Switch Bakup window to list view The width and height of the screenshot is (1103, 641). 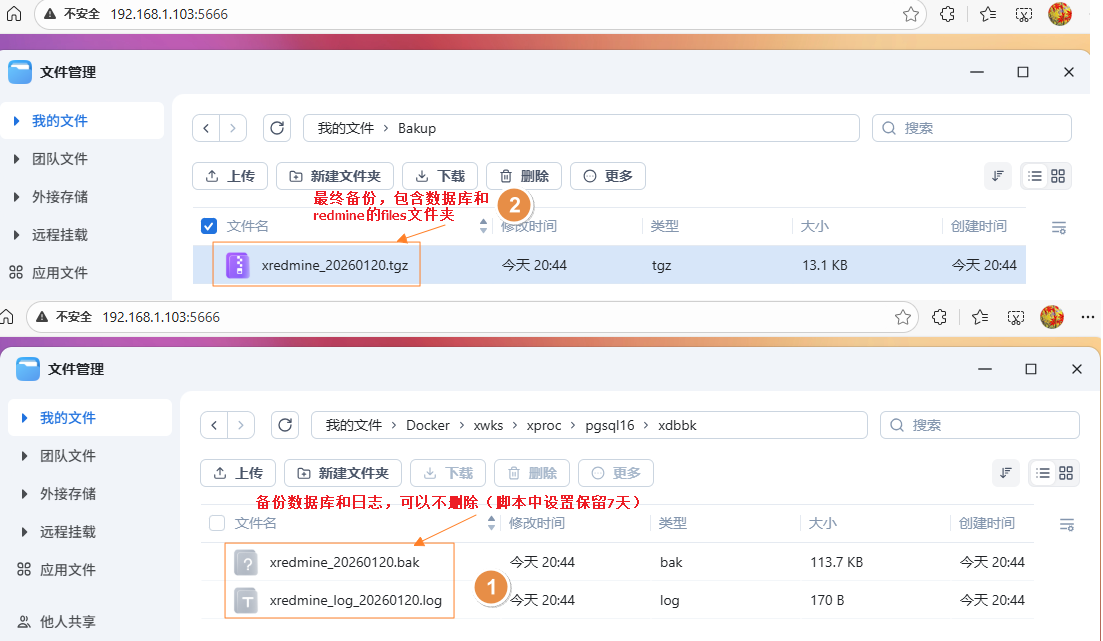1035,176
